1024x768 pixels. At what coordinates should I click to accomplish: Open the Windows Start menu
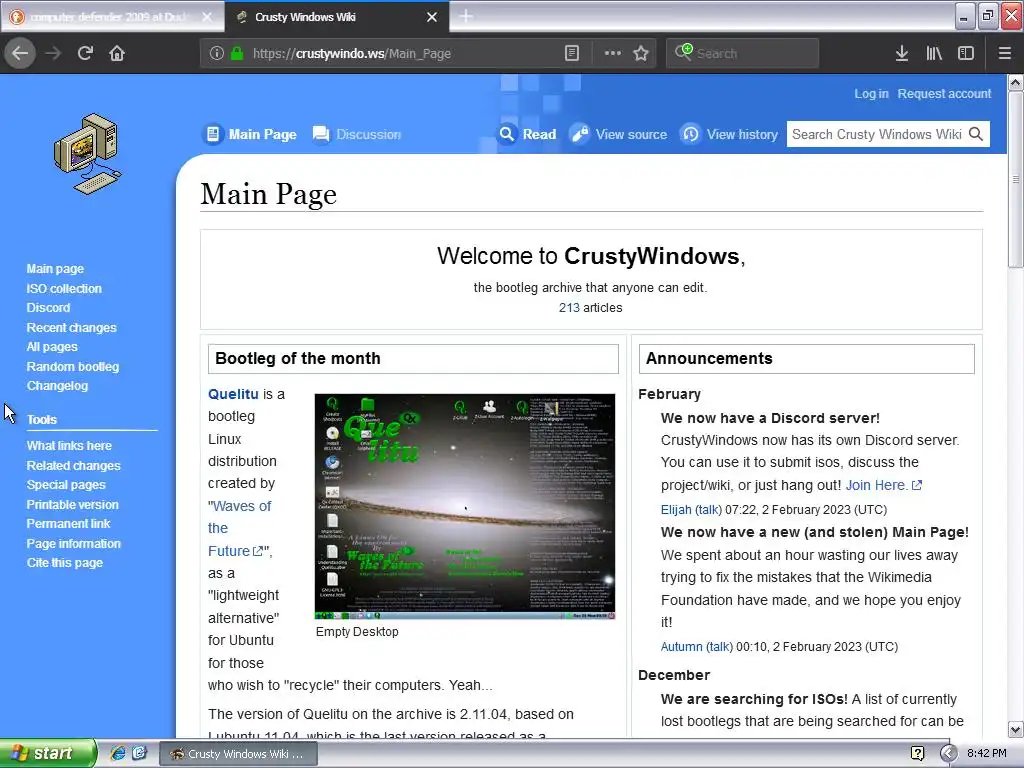[x=48, y=753]
